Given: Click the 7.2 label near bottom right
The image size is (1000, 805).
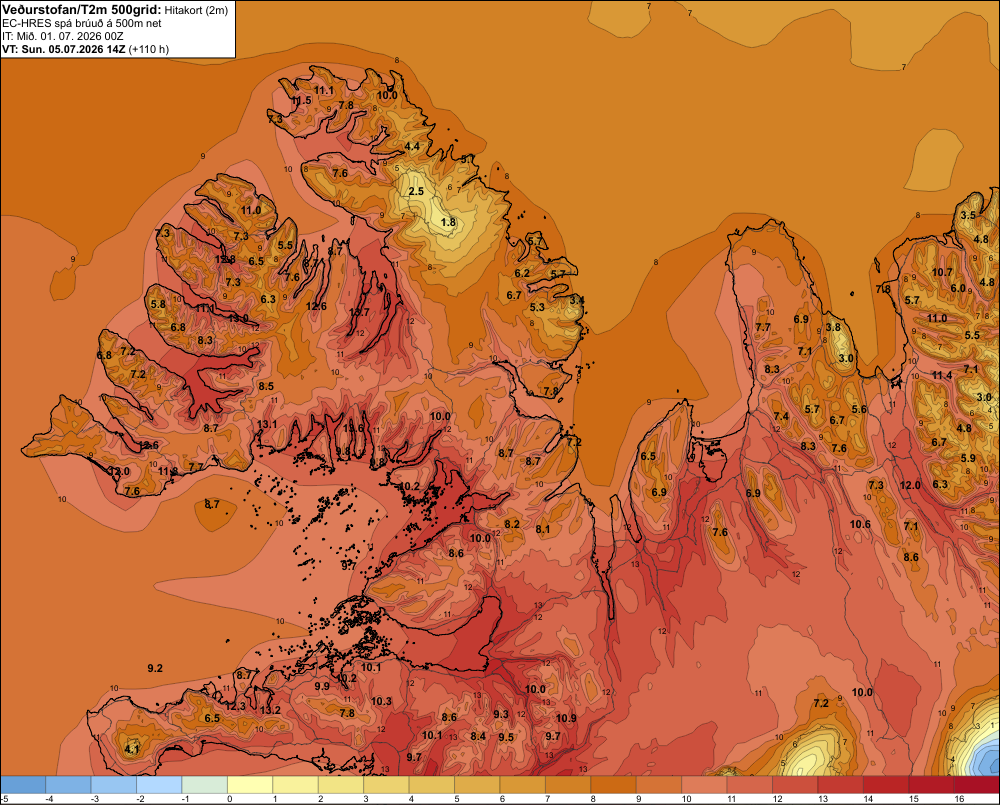Looking at the screenshot, I should point(821,703).
